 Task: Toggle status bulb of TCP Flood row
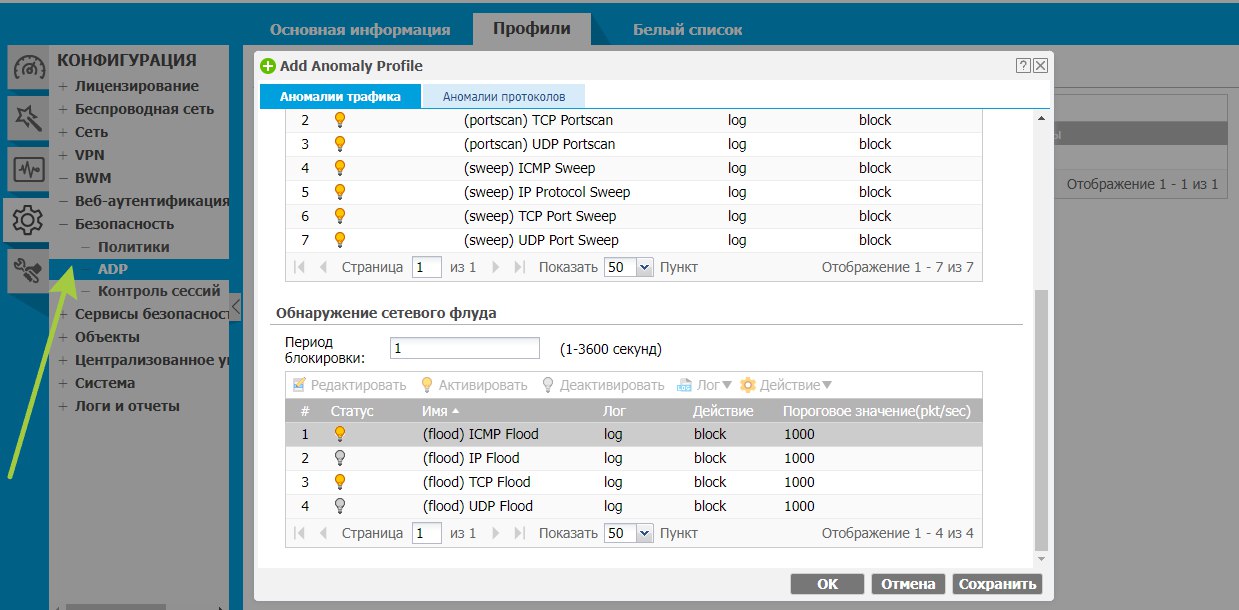[x=340, y=482]
